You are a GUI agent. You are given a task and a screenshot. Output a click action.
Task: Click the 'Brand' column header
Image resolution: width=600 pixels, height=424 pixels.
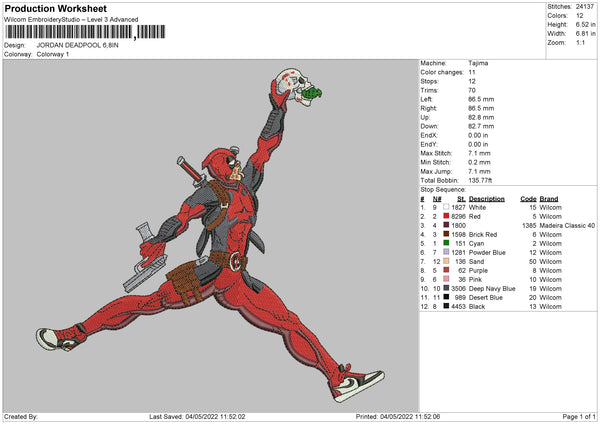point(549,199)
